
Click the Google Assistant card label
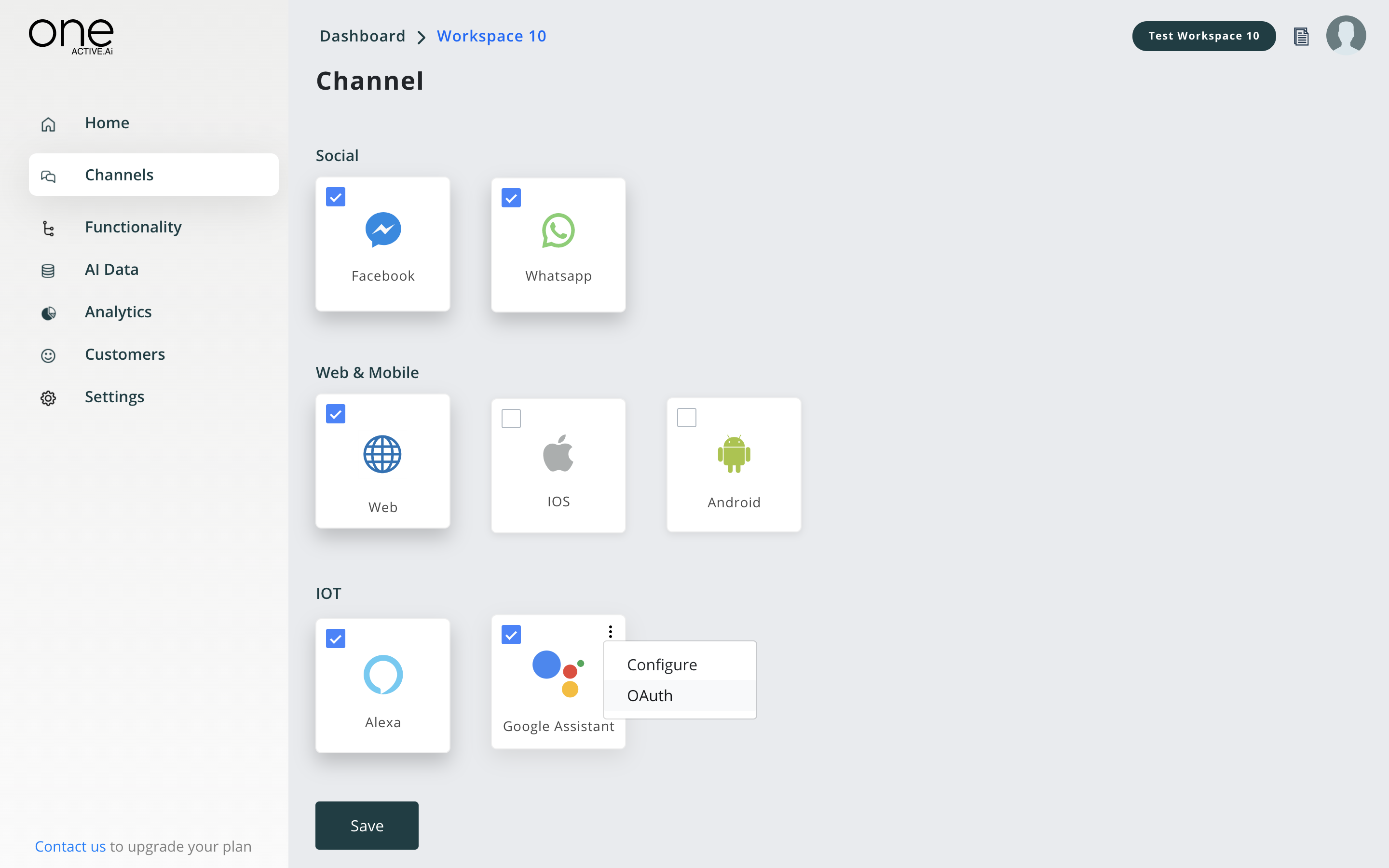point(558,726)
